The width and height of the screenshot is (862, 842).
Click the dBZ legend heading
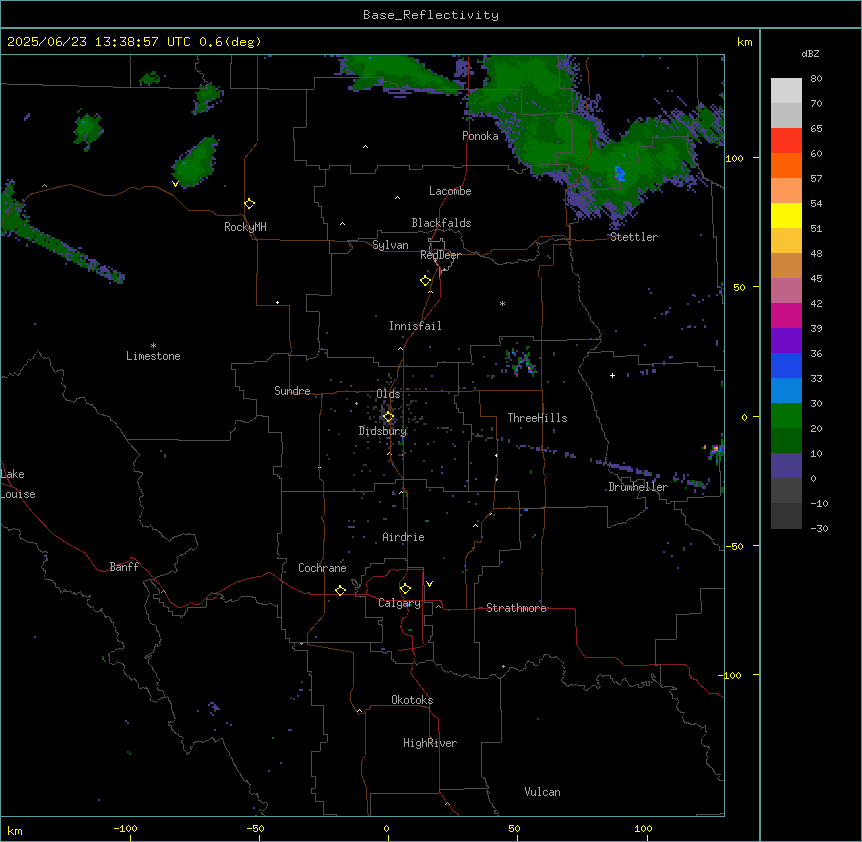tap(810, 54)
